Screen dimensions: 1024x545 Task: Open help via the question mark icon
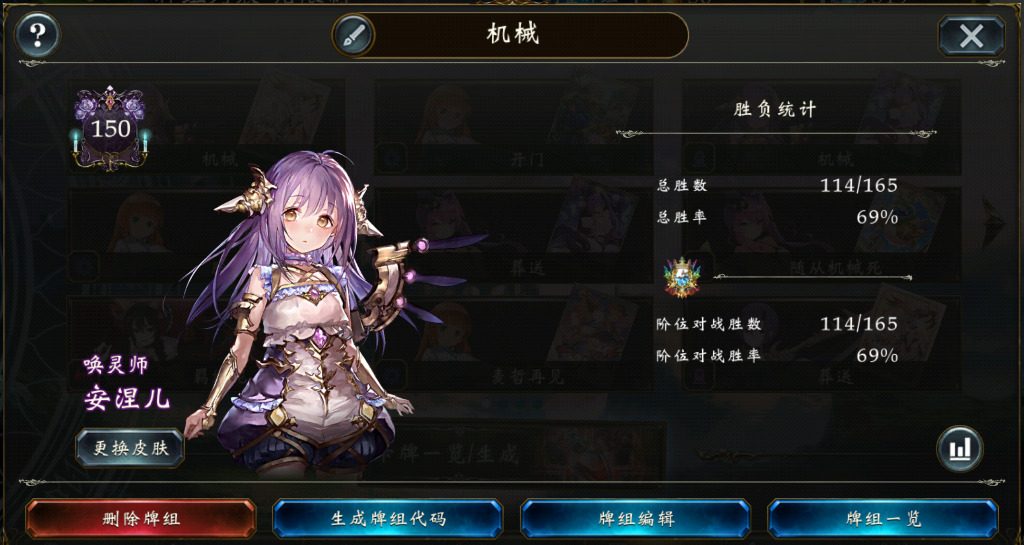(37, 35)
